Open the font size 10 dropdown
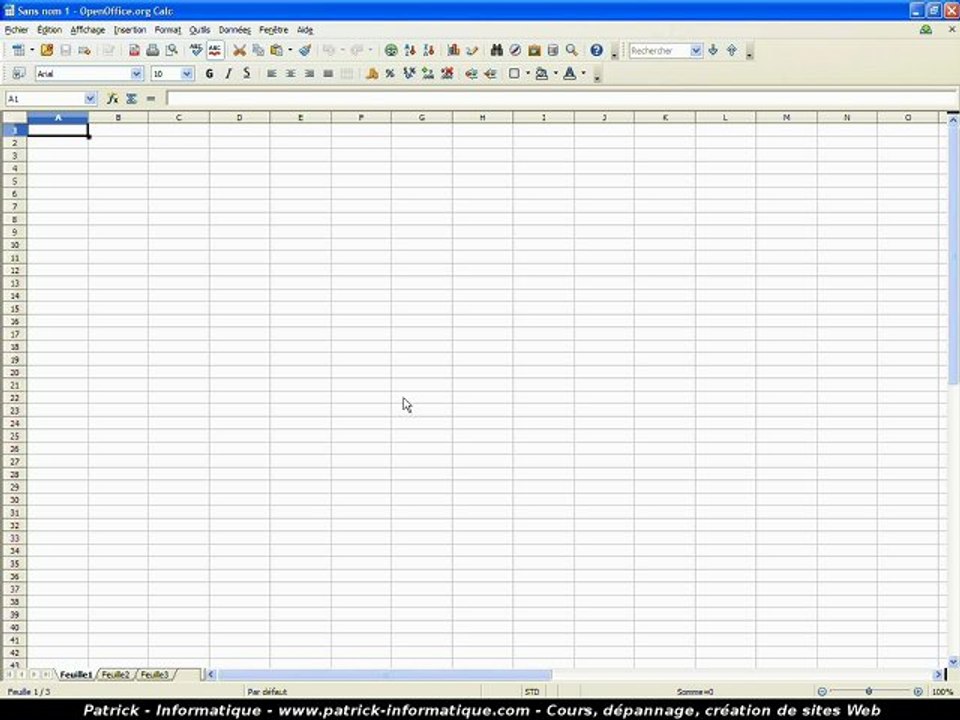This screenshot has height=720, width=960. pyautogui.click(x=187, y=73)
